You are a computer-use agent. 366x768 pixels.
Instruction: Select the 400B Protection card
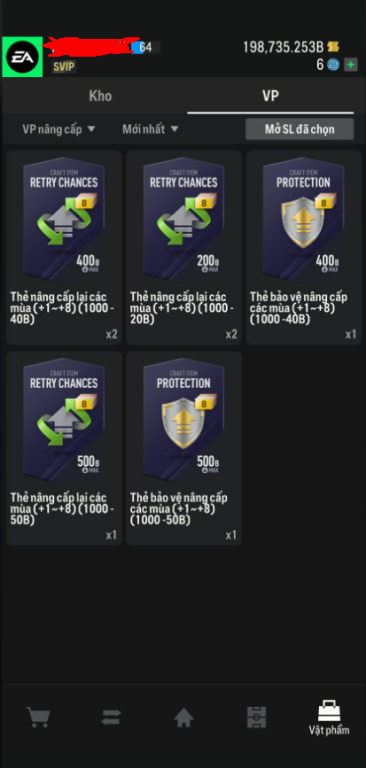(304, 247)
